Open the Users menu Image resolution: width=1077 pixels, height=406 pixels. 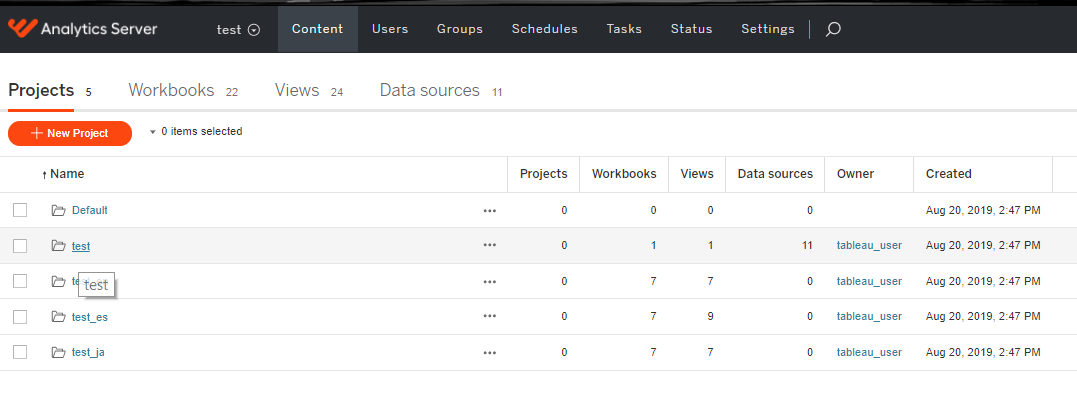pyautogui.click(x=390, y=29)
